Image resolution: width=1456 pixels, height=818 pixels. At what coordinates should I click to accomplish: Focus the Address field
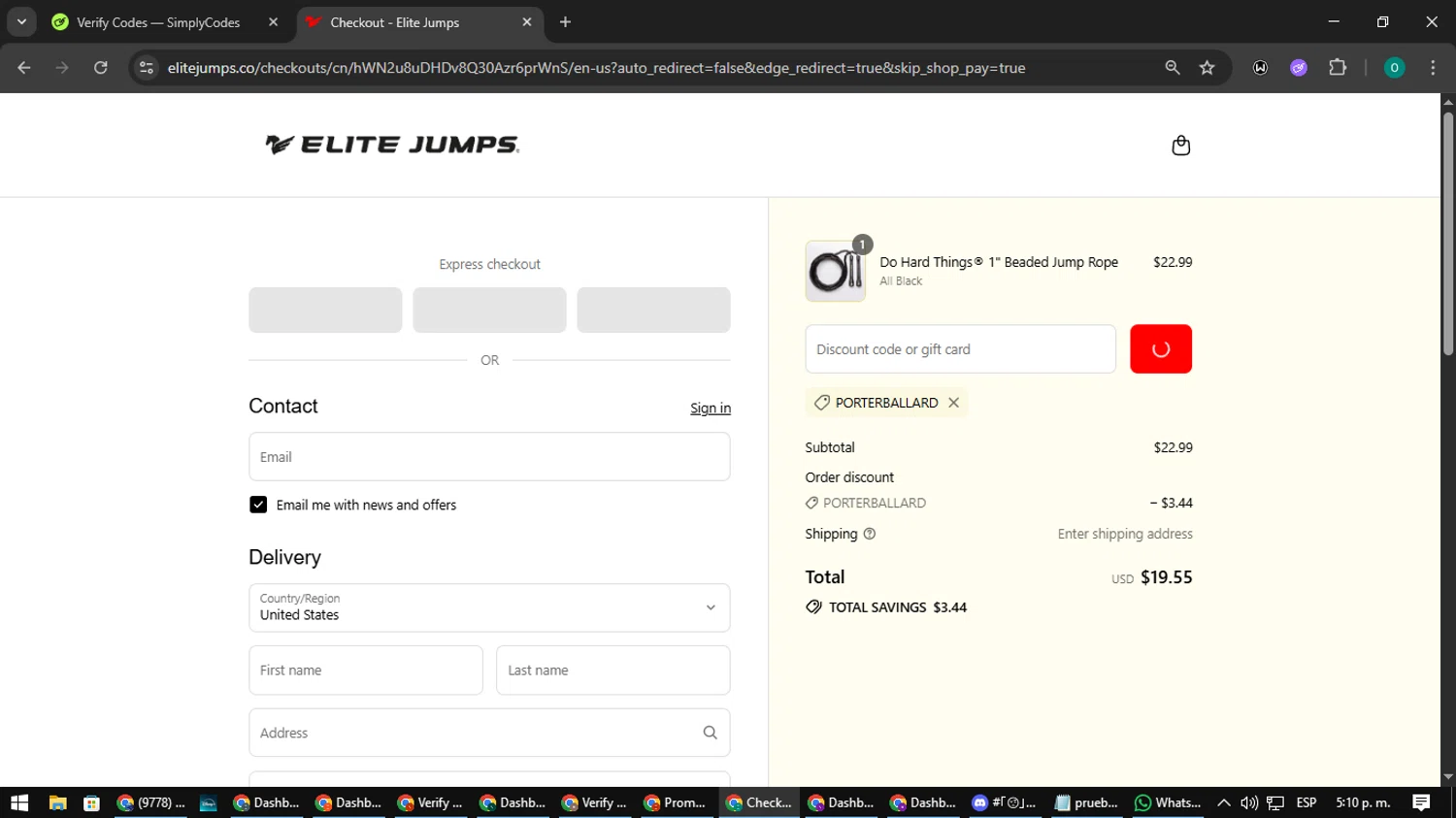489,733
